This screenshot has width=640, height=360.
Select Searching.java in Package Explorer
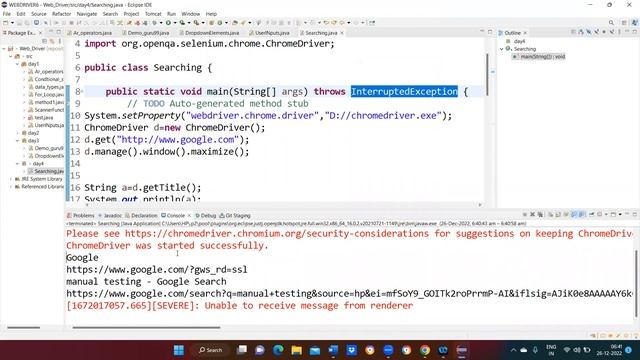46,171
